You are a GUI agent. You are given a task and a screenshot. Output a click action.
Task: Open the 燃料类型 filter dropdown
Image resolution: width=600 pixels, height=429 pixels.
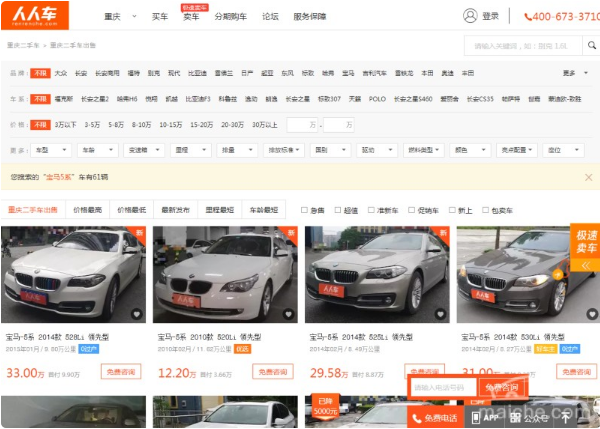(424, 150)
